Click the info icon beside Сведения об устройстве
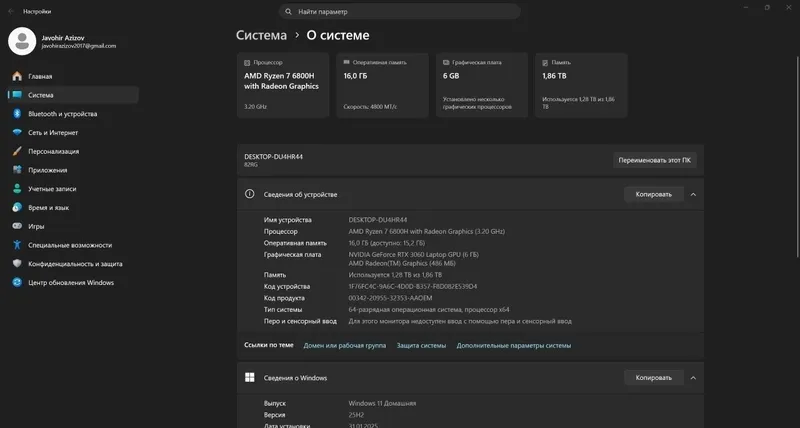800x428 pixels. click(249, 194)
